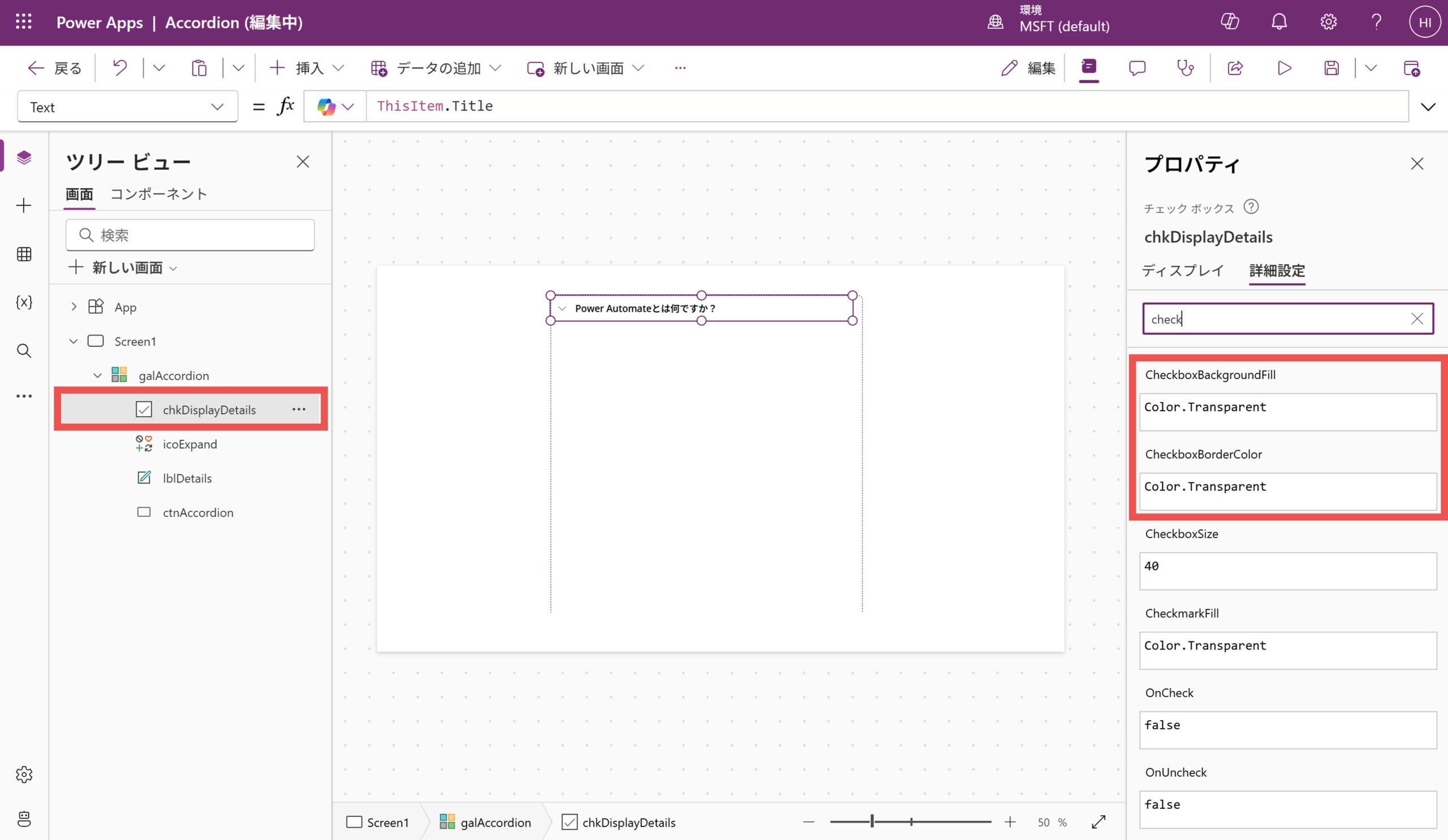Screen dimensions: 1448x840
Task: Open Variables pane in left sidebar
Action: point(24,301)
